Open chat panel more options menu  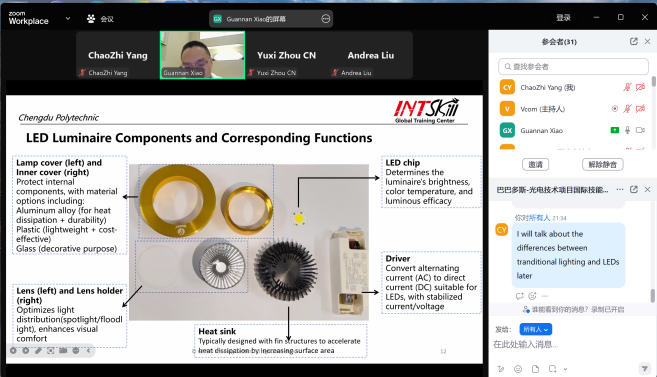[620, 190]
